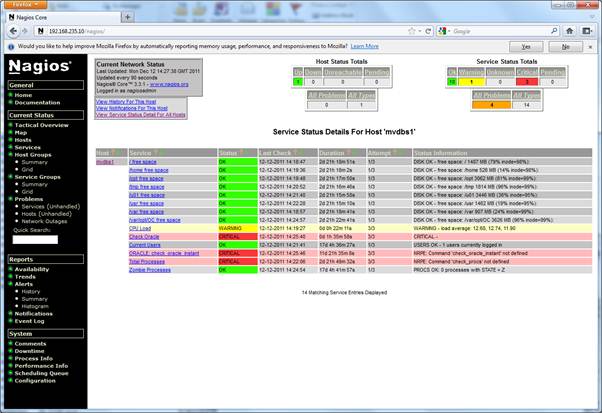Open Alerts Histogram
602x413 pixels.
[35, 306]
